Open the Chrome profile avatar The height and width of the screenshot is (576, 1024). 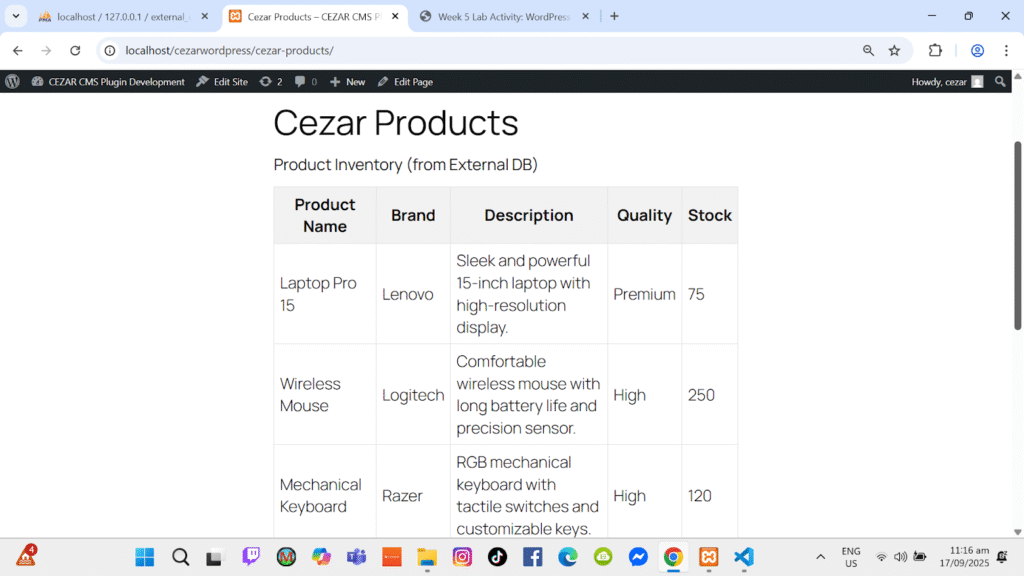coord(977,50)
